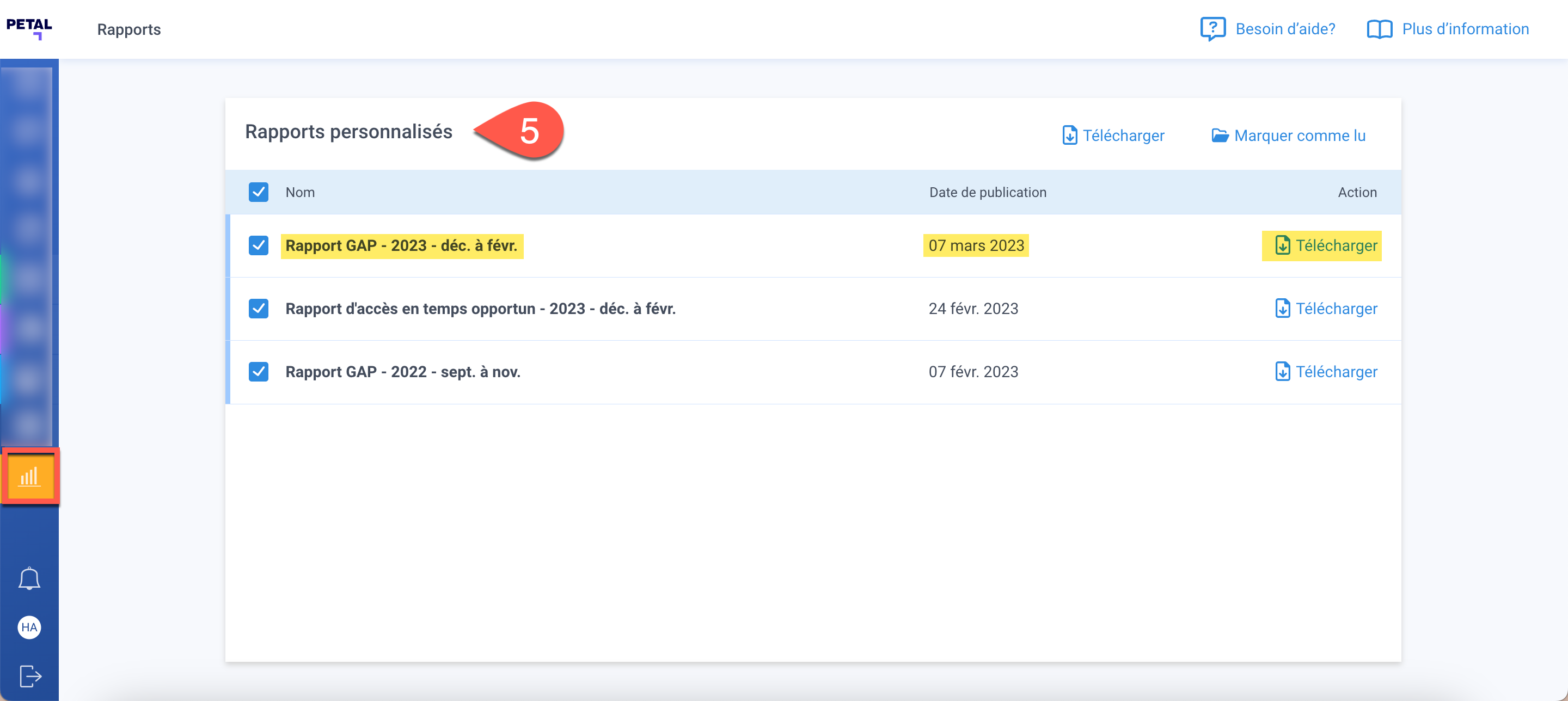
Task: Click the folder icon beside Marquer comme lu
Action: click(x=1220, y=135)
